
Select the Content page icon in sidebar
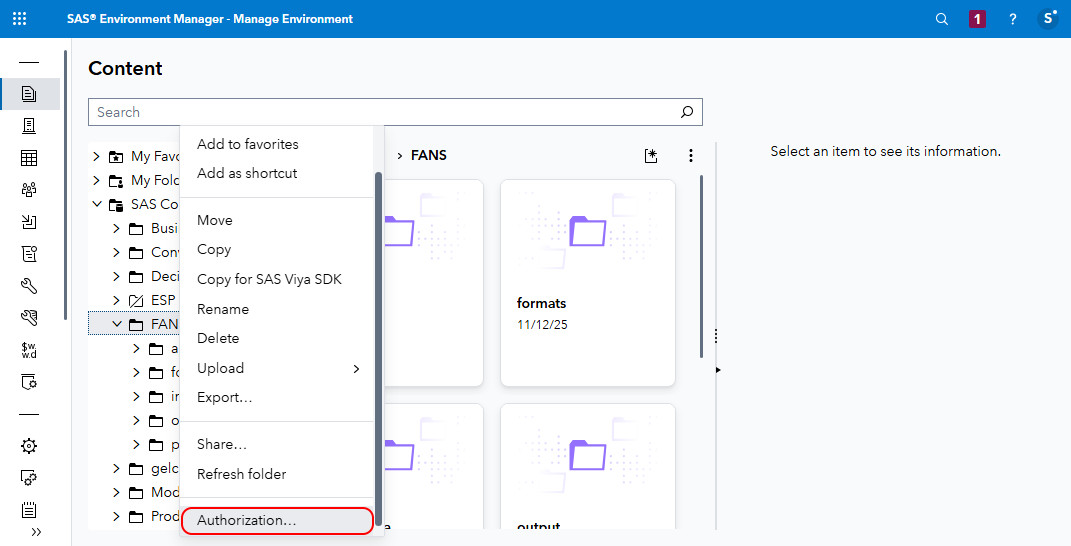point(29,94)
